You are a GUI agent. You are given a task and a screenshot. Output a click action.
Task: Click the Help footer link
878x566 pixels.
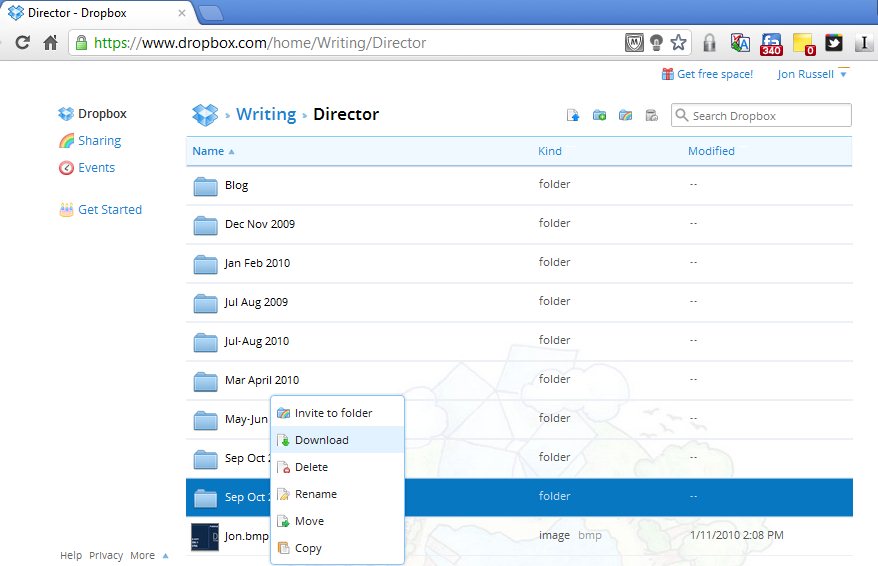click(x=71, y=555)
